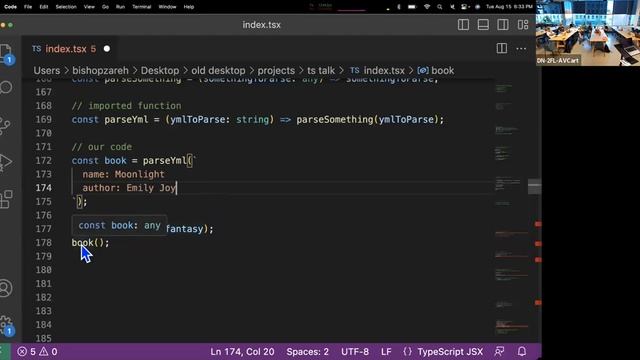Click line number 180 in gutter
640x360 pixels.
tap(43, 270)
